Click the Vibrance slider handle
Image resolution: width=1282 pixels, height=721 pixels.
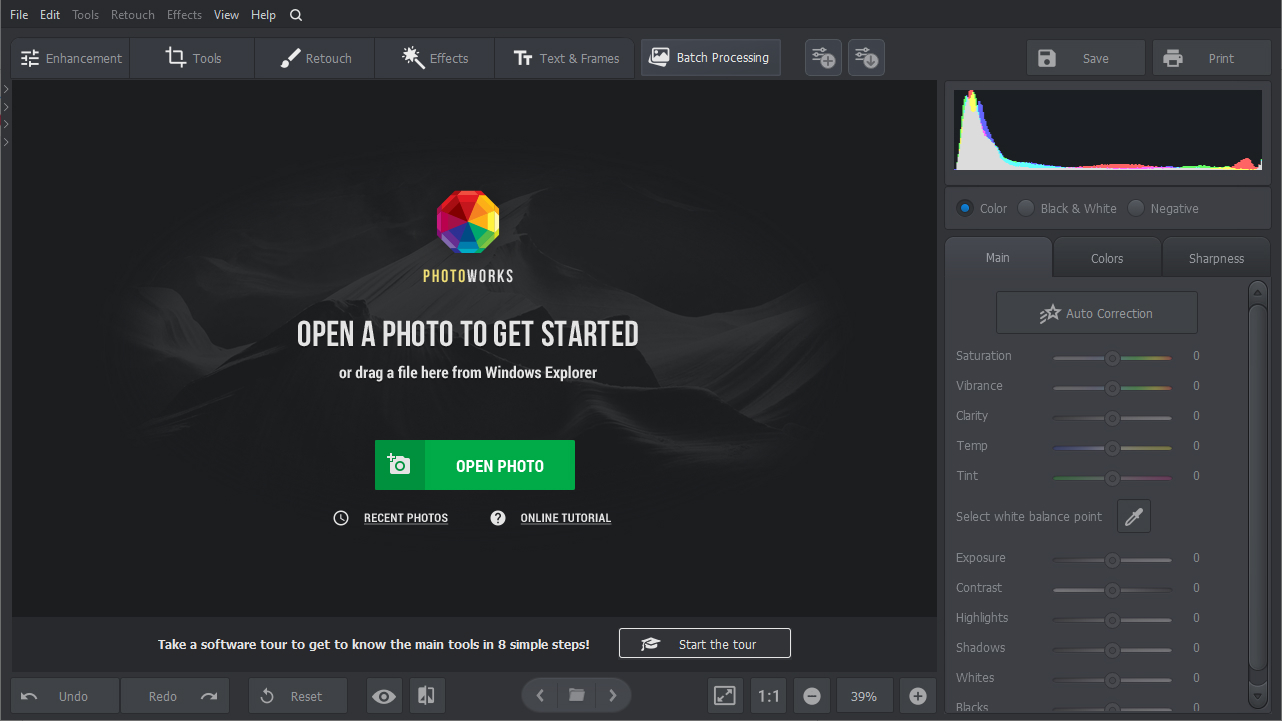point(1112,388)
